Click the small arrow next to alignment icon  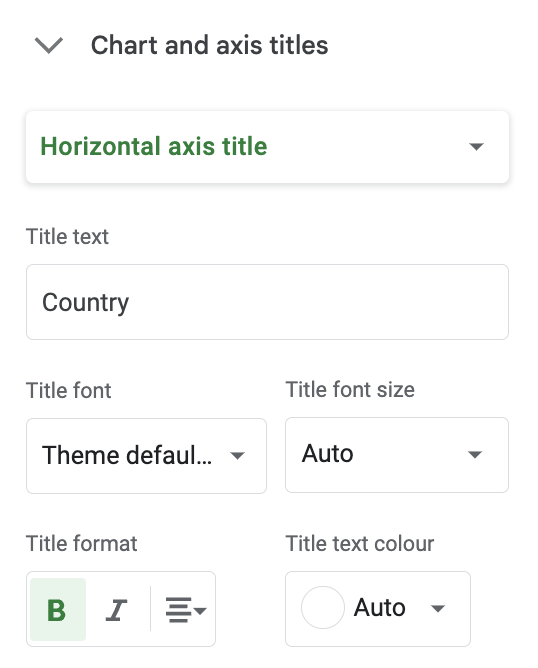point(200,610)
